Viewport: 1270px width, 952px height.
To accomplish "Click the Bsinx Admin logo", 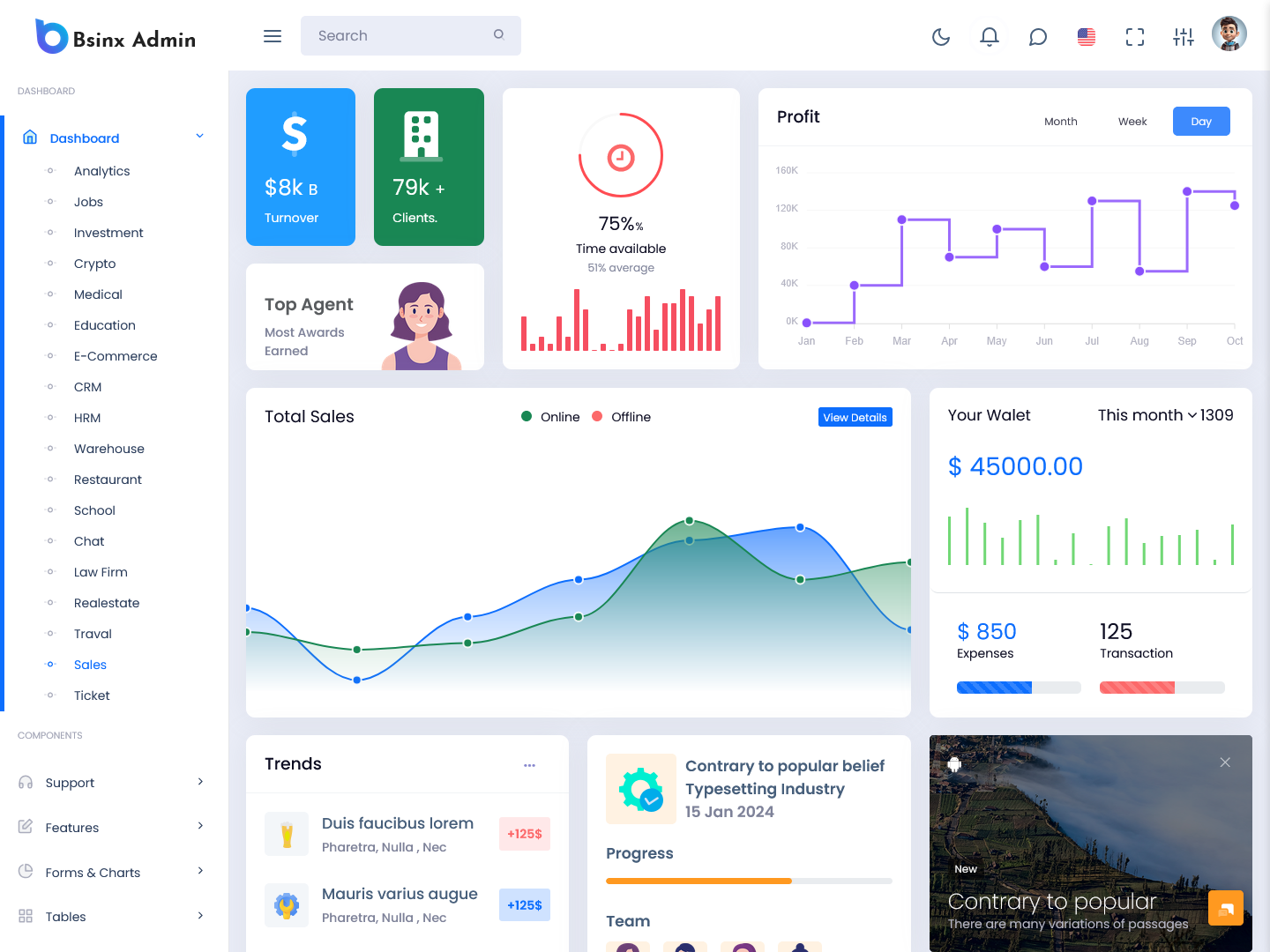I will (116, 36).
